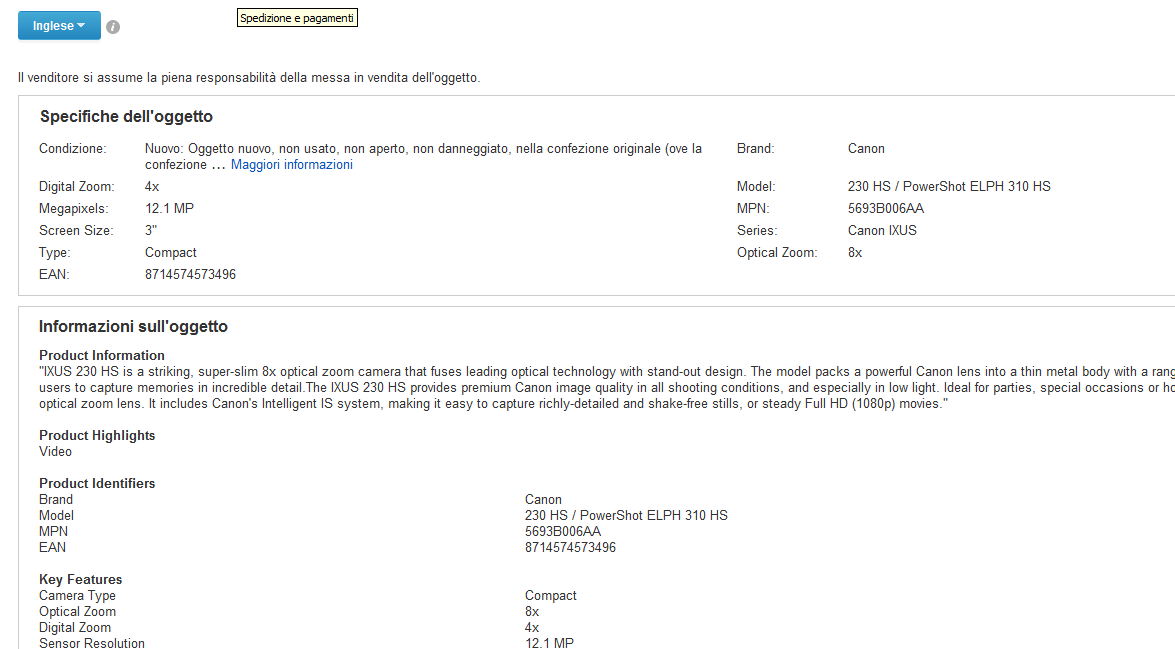Select the "Series:" label
Screen dimensions: 1175x649
(x=757, y=231)
